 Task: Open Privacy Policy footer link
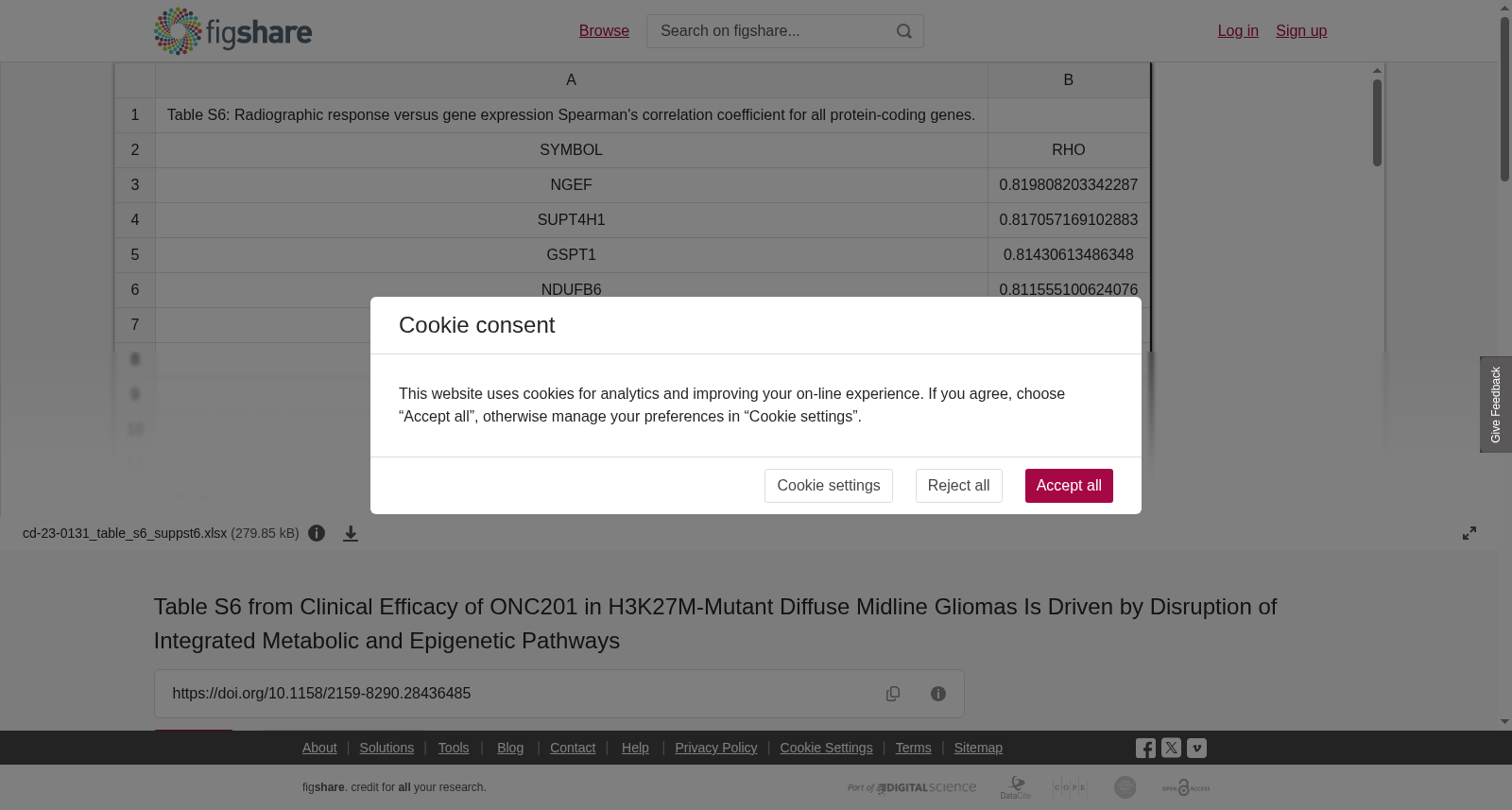coord(716,748)
